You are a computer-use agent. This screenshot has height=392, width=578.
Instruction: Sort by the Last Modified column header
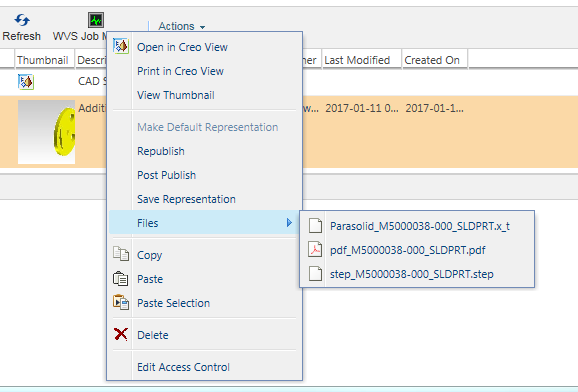click(357, 60)
